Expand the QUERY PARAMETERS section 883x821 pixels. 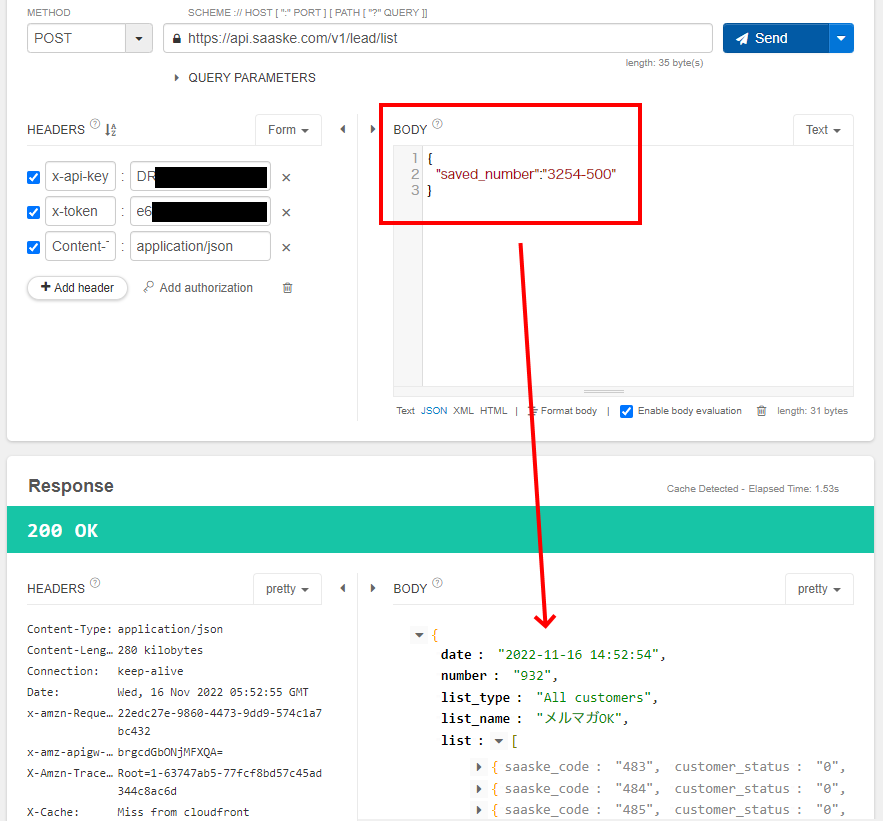pos(178,78)
